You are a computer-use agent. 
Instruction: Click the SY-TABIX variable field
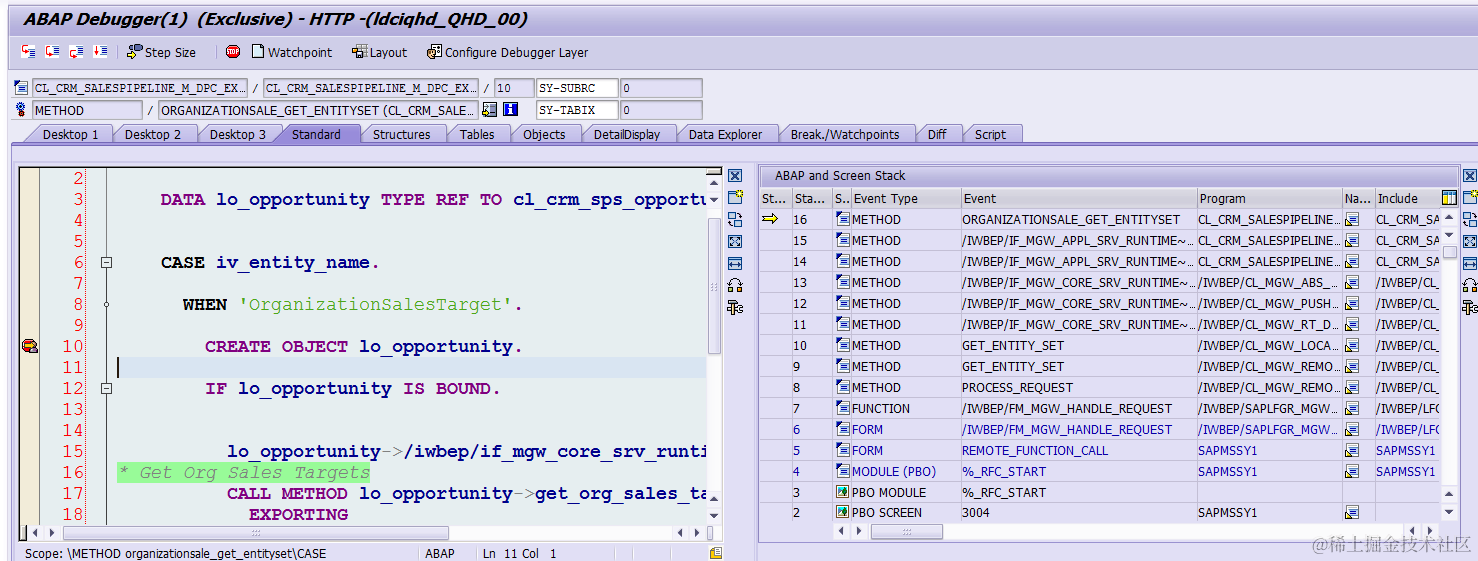[577, 110]
